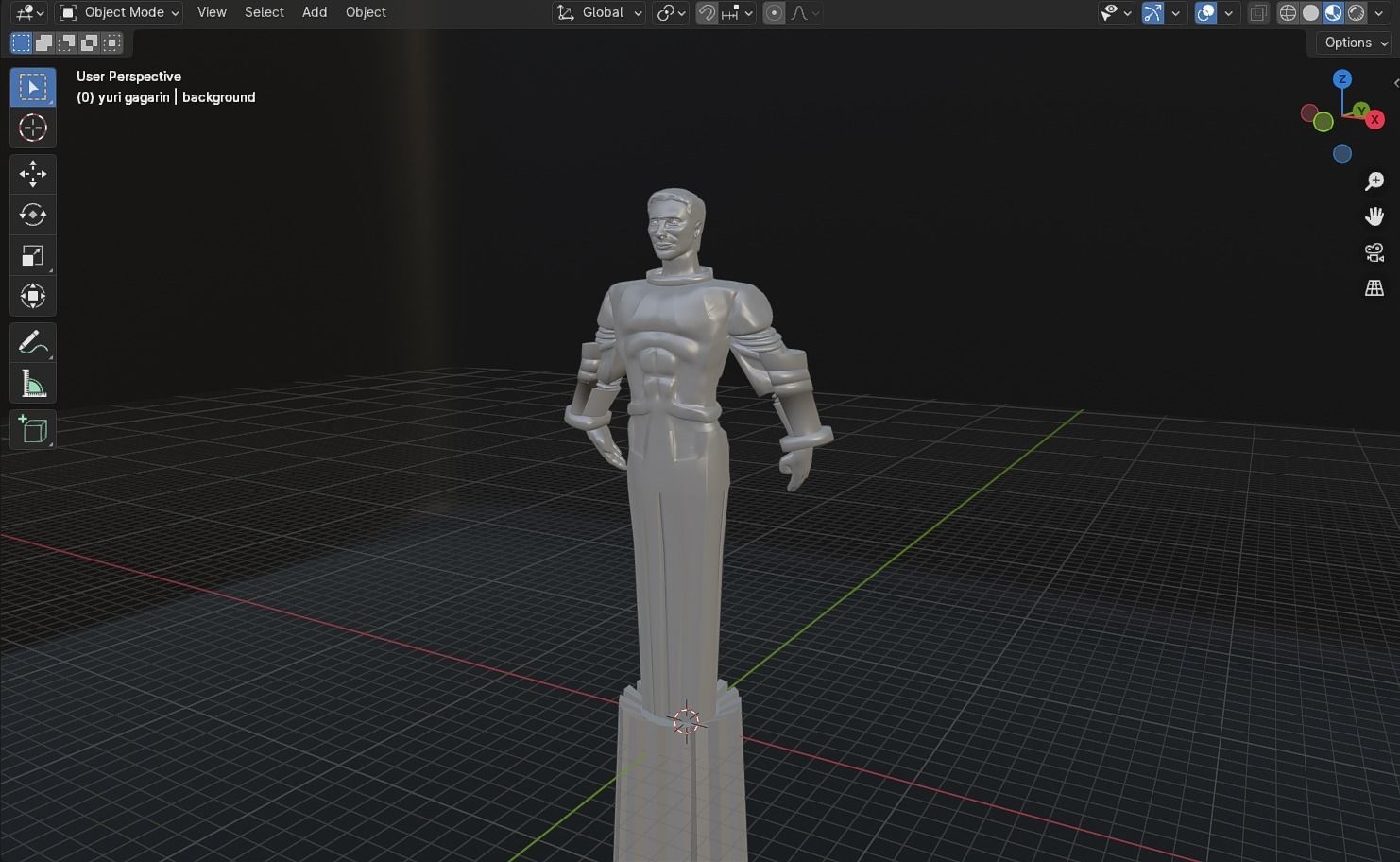Screen dimensions: 1400x862
Task: Expand gizmo settings arrow
Action: pos(1176,12)
